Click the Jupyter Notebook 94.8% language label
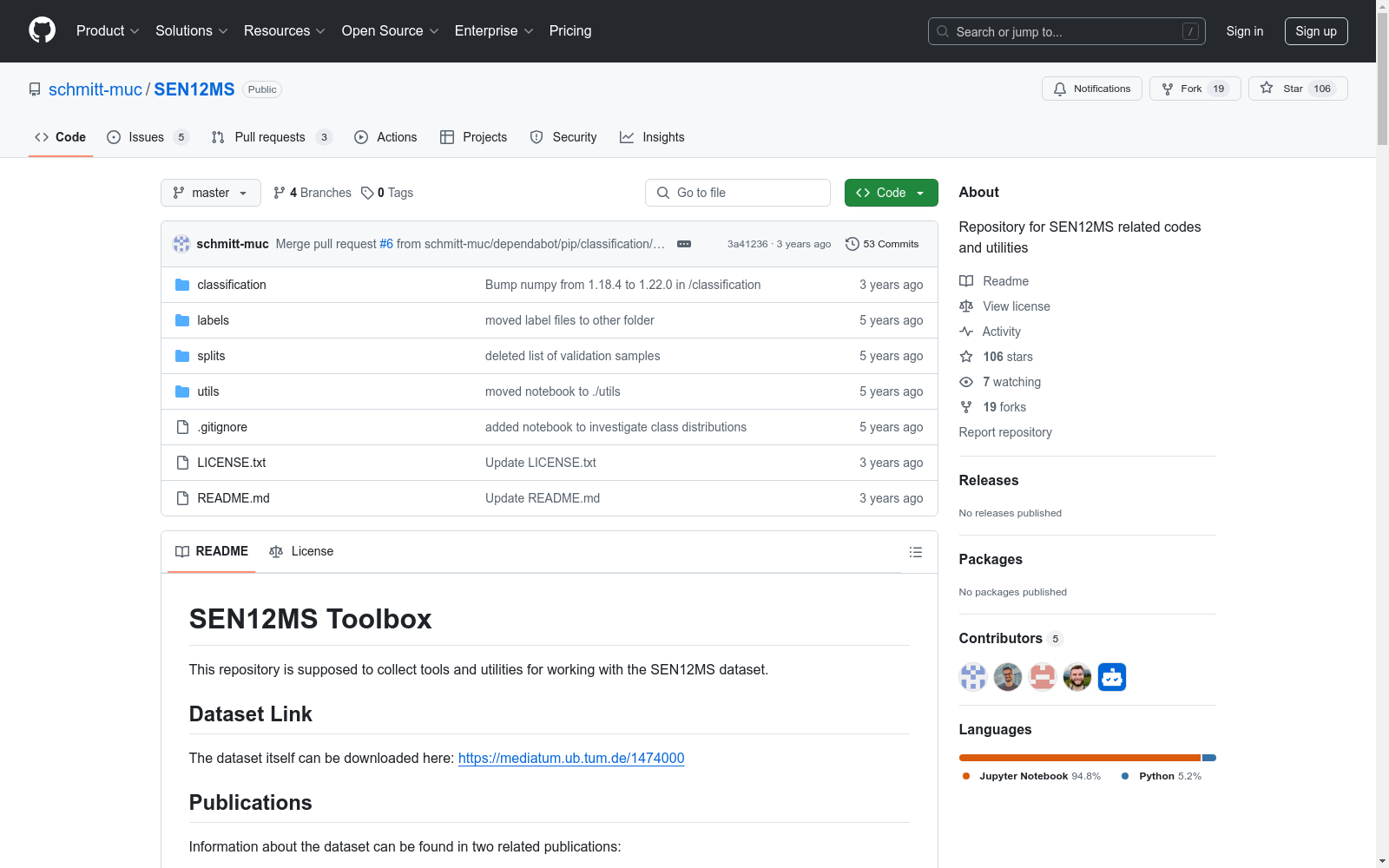Image resolution: width=1389 pixels, height=868 pixels. (x=1031, y=776)
